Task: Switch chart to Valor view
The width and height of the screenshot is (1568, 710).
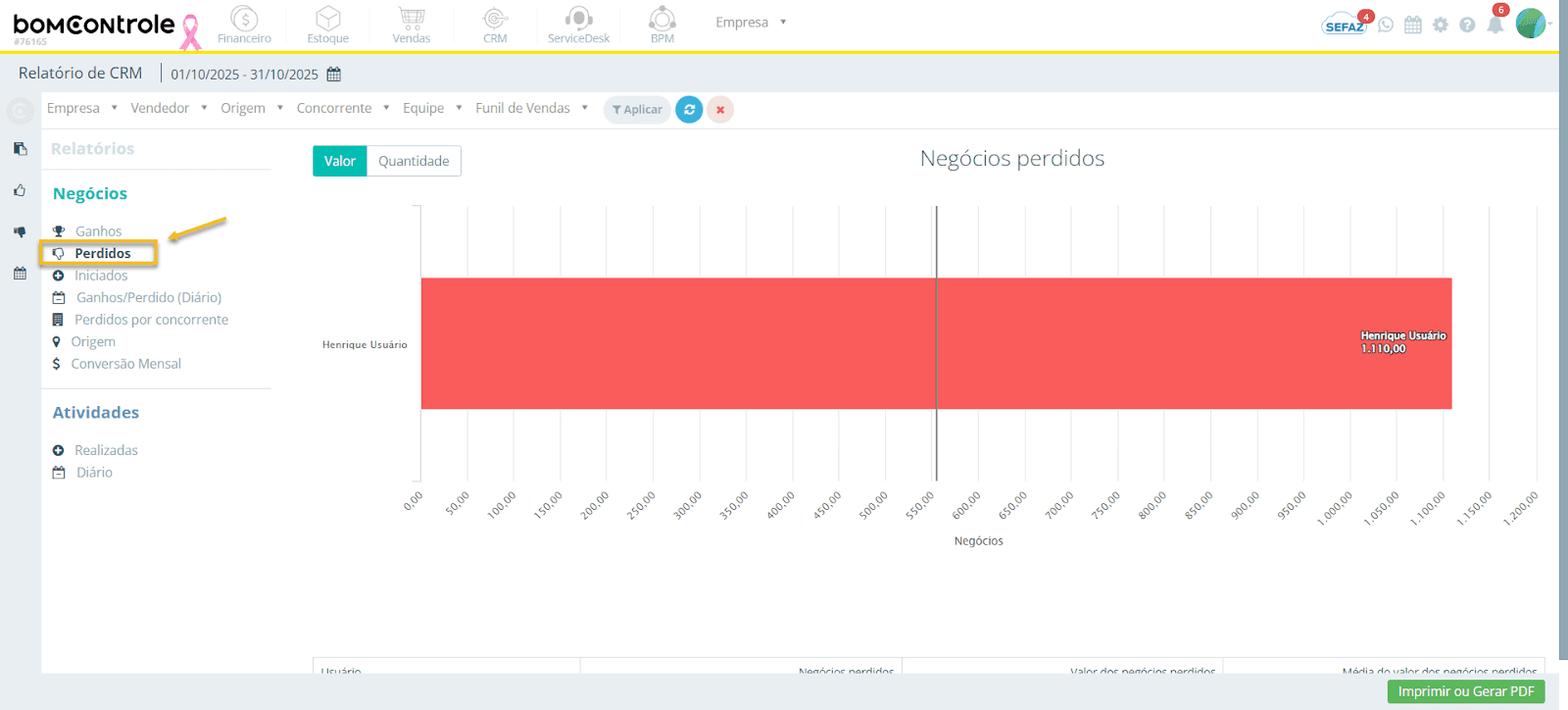Action: click(x=340, y=161)
